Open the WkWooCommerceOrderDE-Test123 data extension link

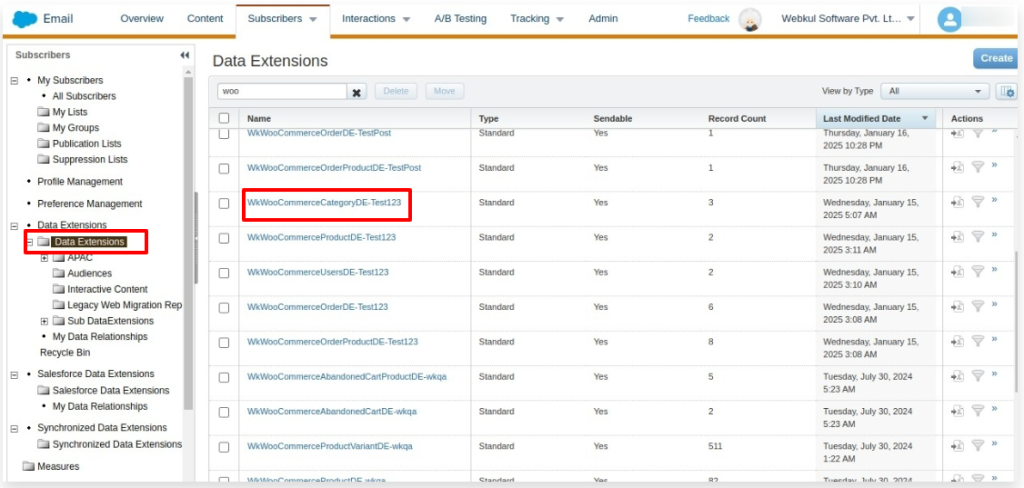[317, 307]
